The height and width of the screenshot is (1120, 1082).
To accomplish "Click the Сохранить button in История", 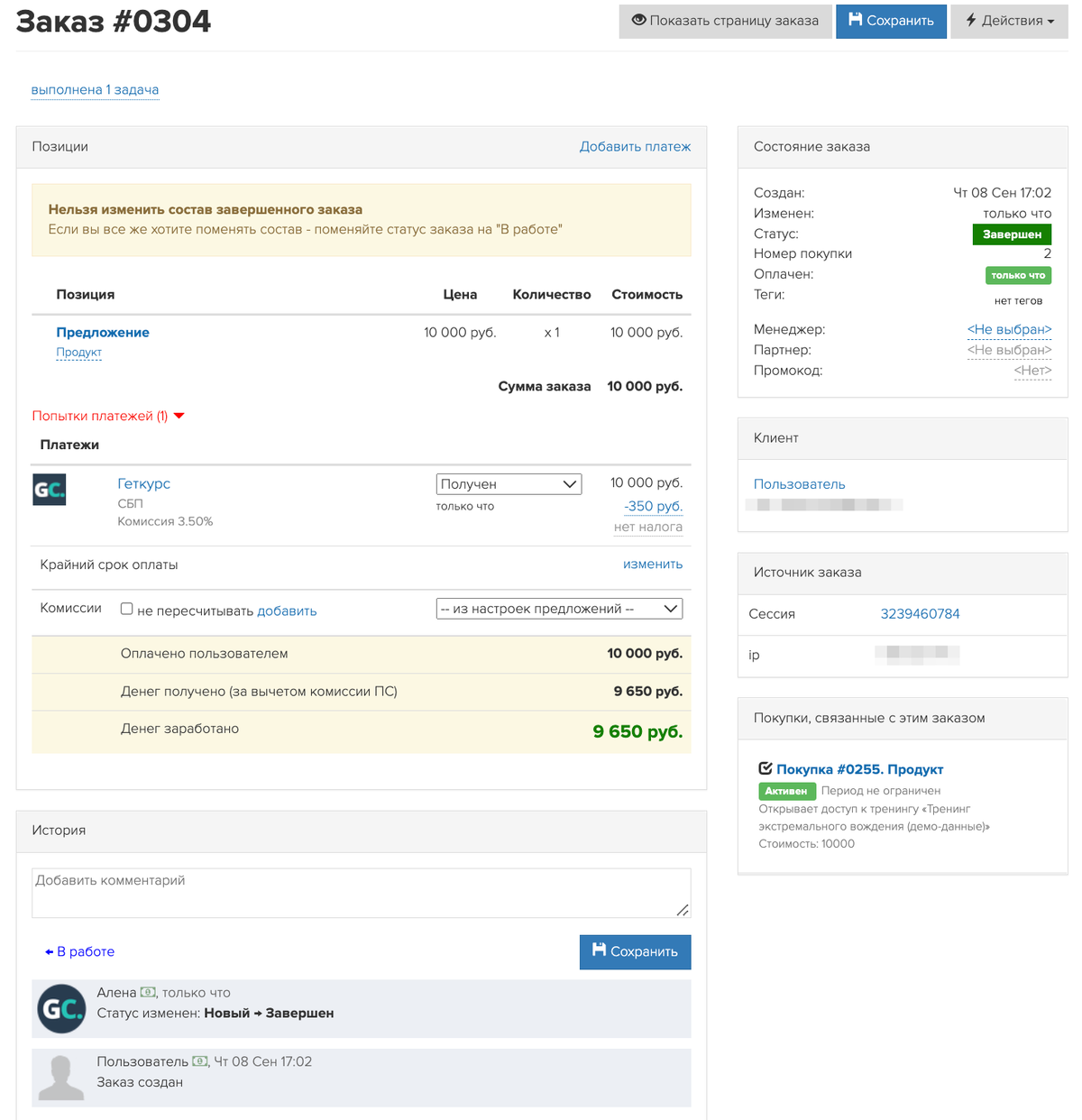I will coord(635,951).
